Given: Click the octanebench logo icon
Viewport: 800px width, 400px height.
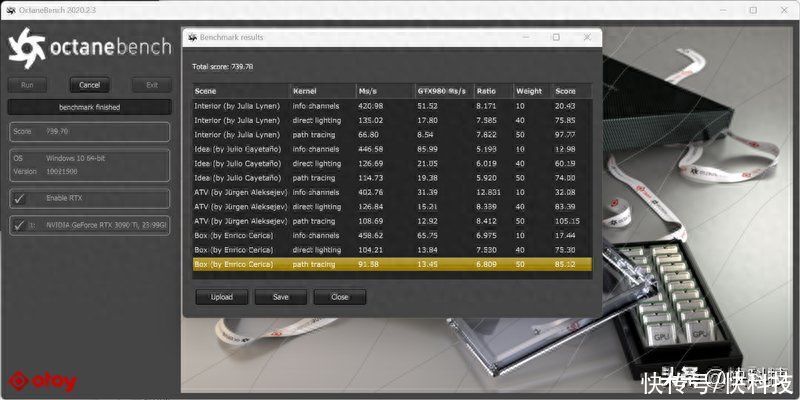Looking at the screenshot, I should click(27, 48).
